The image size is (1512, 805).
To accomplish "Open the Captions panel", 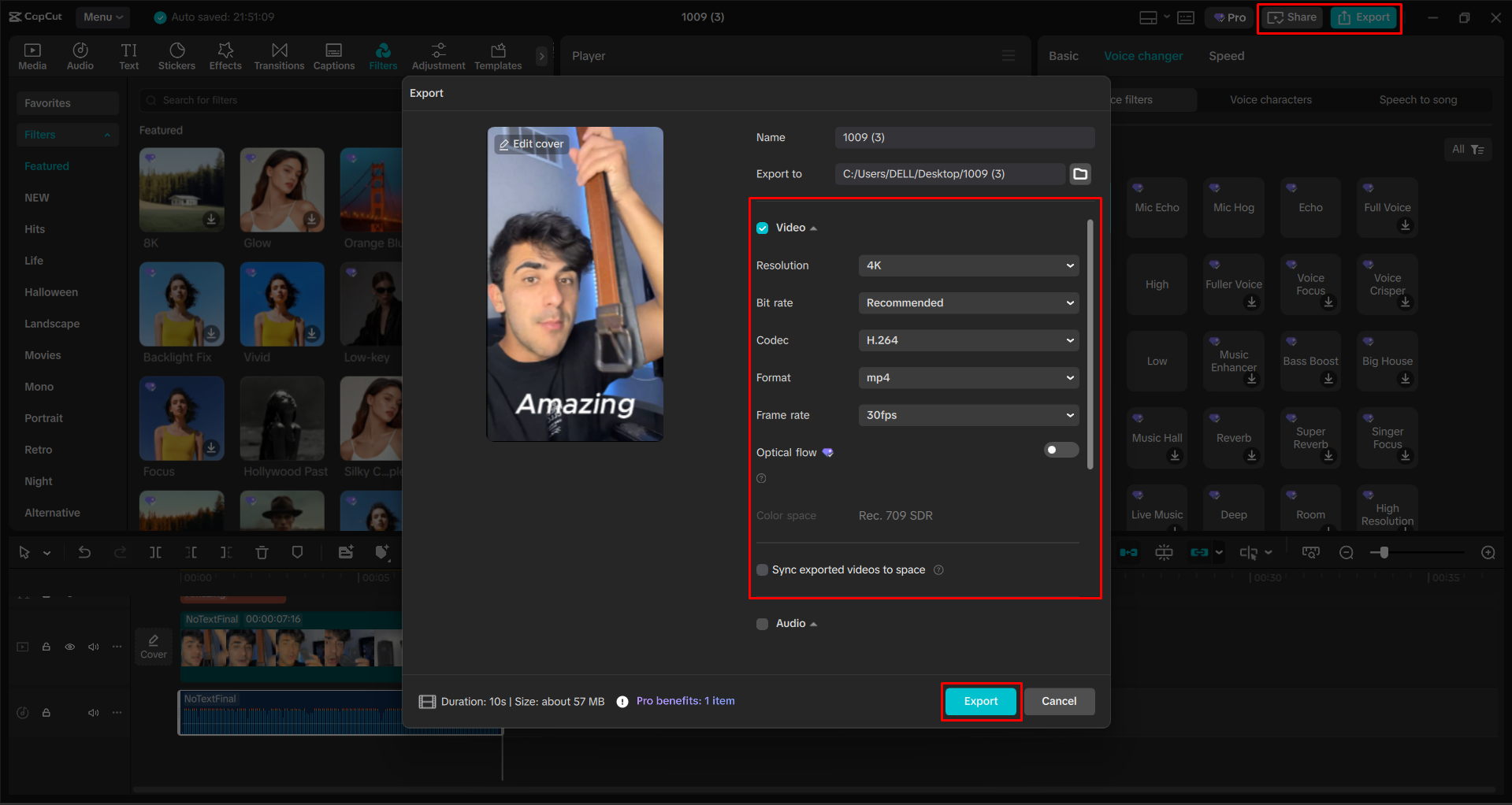I will click(x=333, y=55).
